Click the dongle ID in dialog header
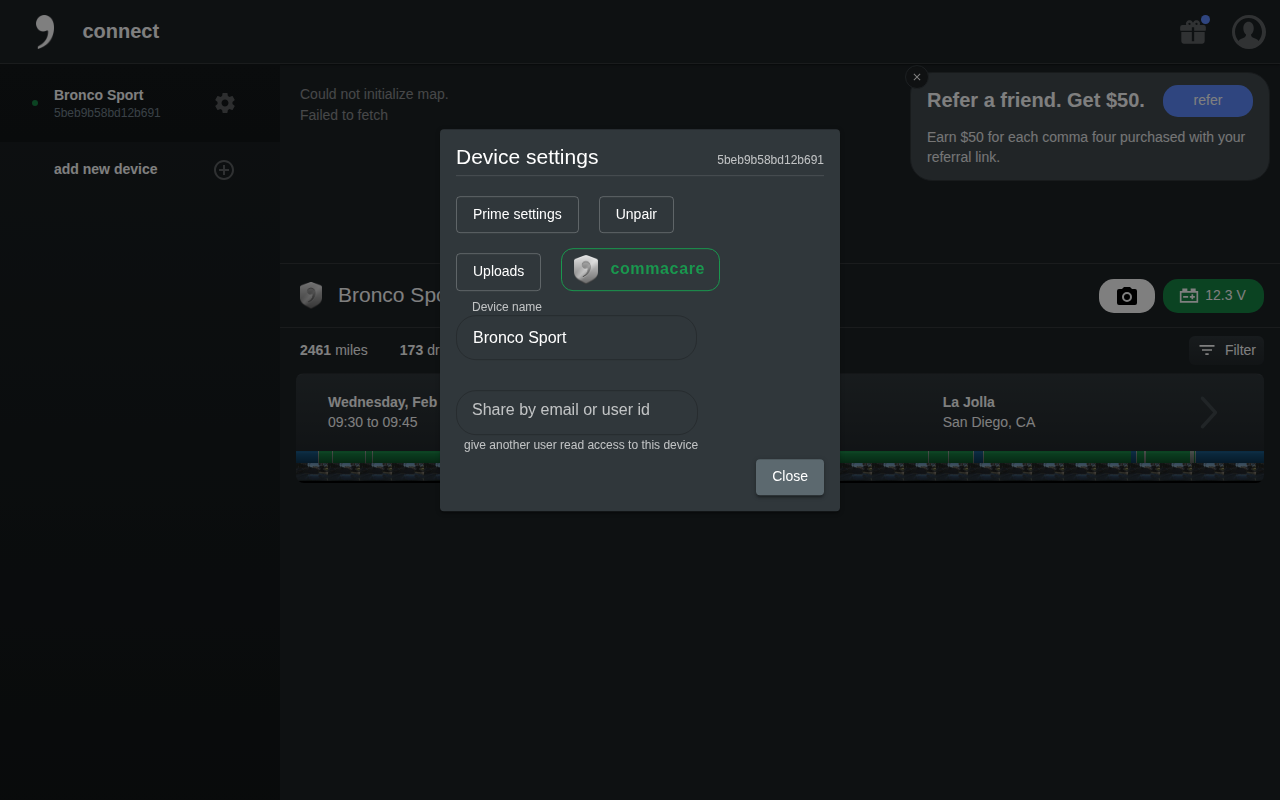The height and width of the screenshot is (800, 1280). [770, 160]
